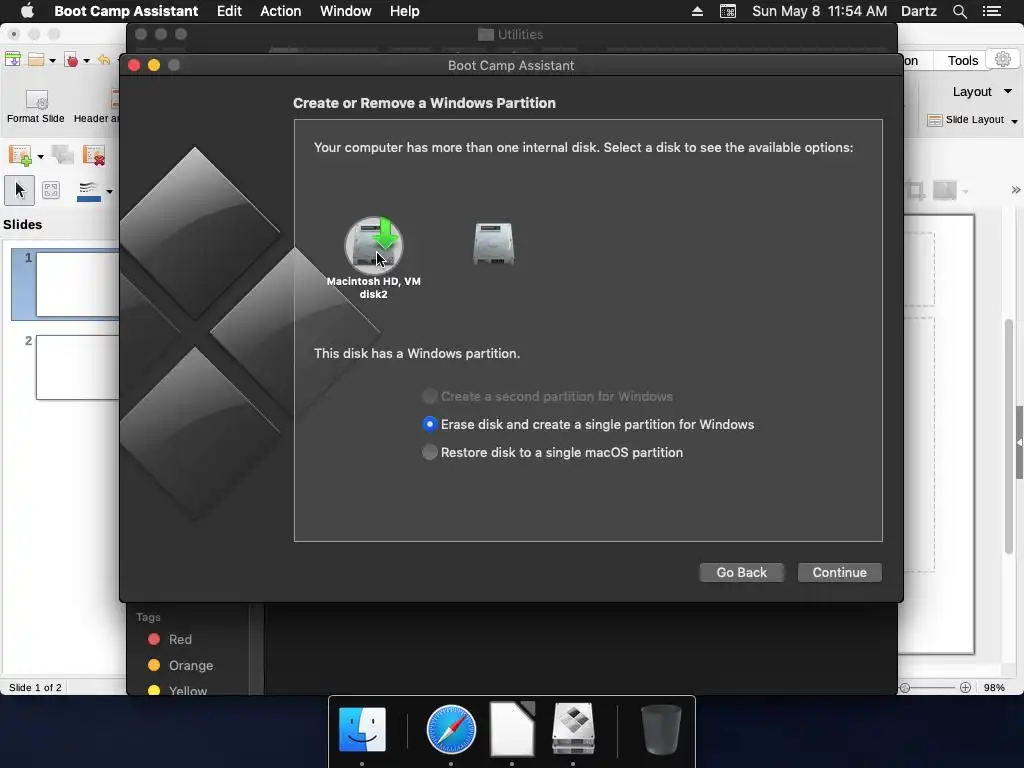Viewport: 1024px width, 768px height.
Task: Open the line color dropdown arrow
Action: [109, 191]
